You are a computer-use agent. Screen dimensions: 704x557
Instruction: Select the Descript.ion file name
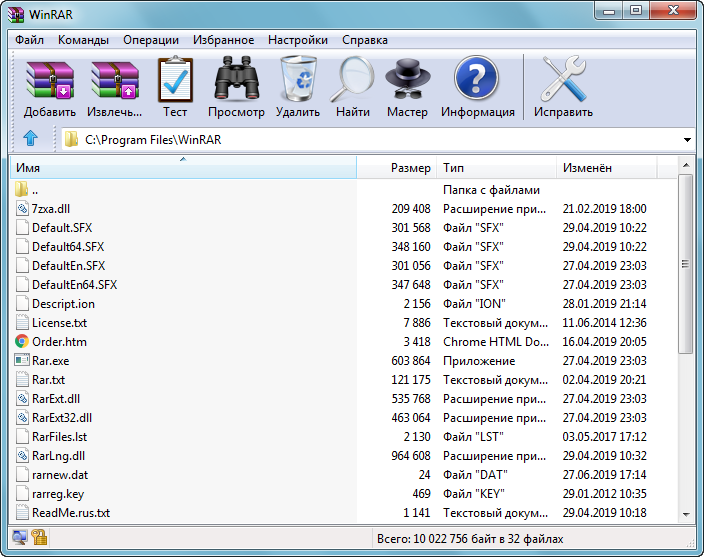63,304
